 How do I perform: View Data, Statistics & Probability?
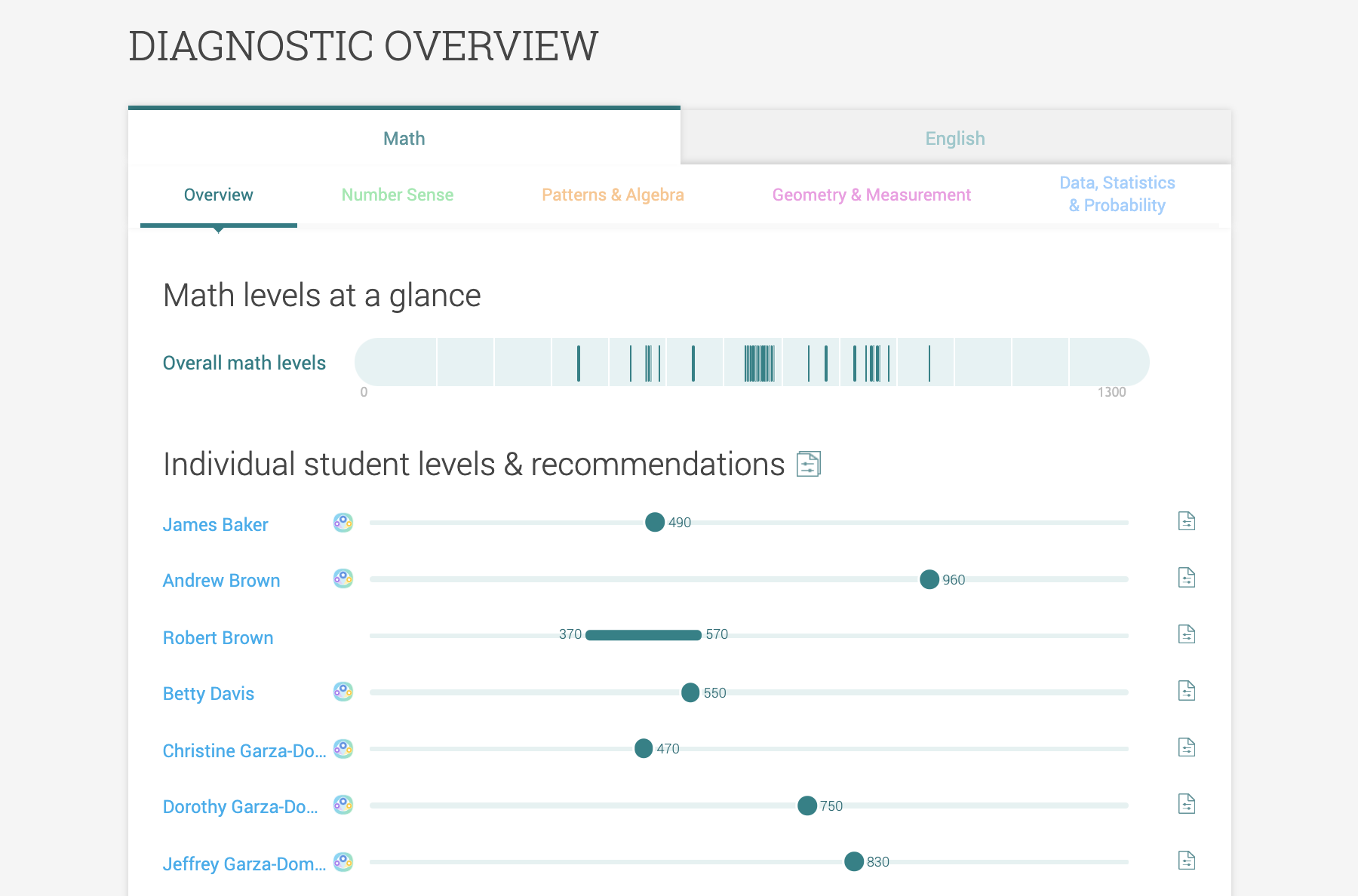[1117, 194]
